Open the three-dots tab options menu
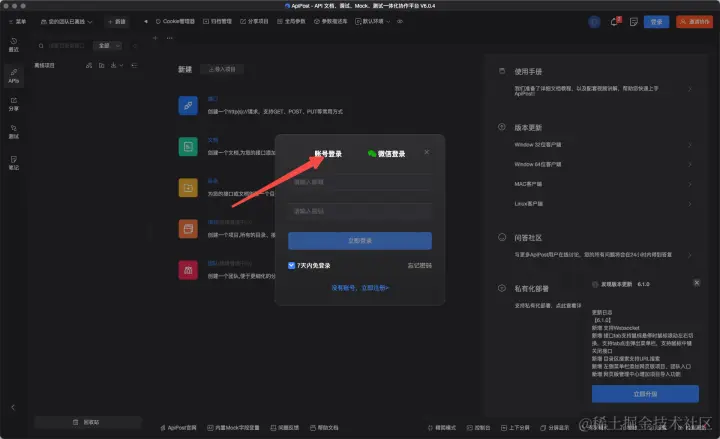The width and height of the screenshot is (720, 439). pyautogui.click(x=169, y=38)
